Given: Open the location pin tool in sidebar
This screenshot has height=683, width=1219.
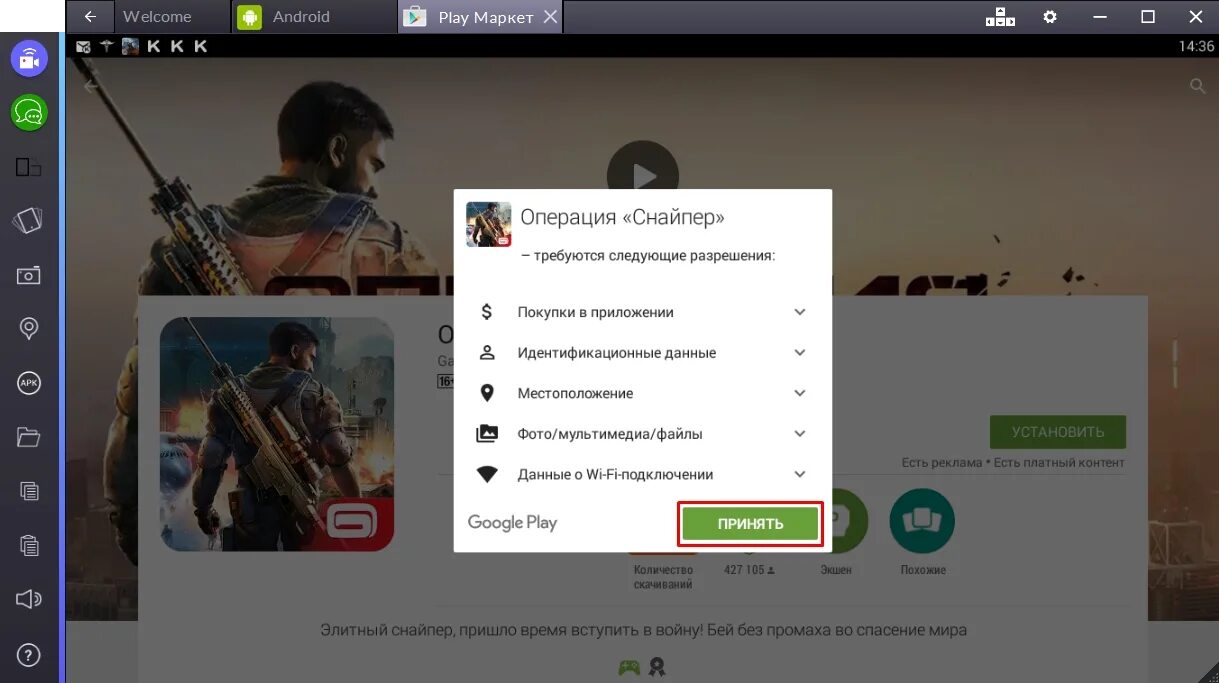Looking at the screenshot, I should (29, 328).
